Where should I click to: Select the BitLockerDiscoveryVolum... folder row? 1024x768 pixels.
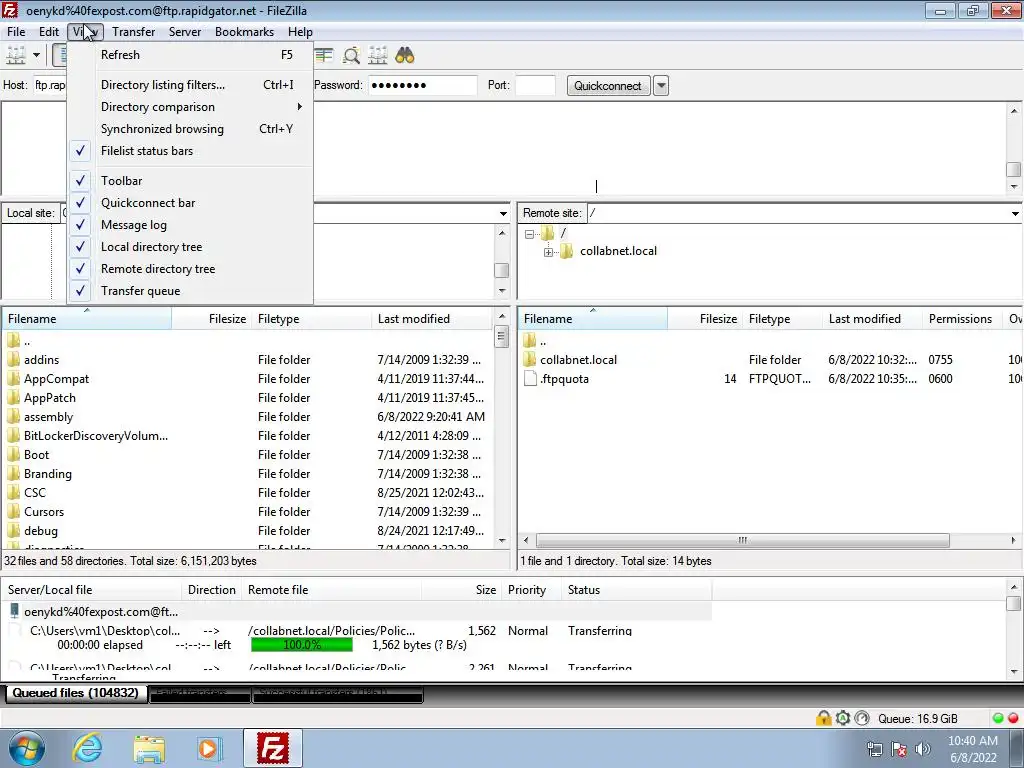pyautogui.click(x=248, y=436)
